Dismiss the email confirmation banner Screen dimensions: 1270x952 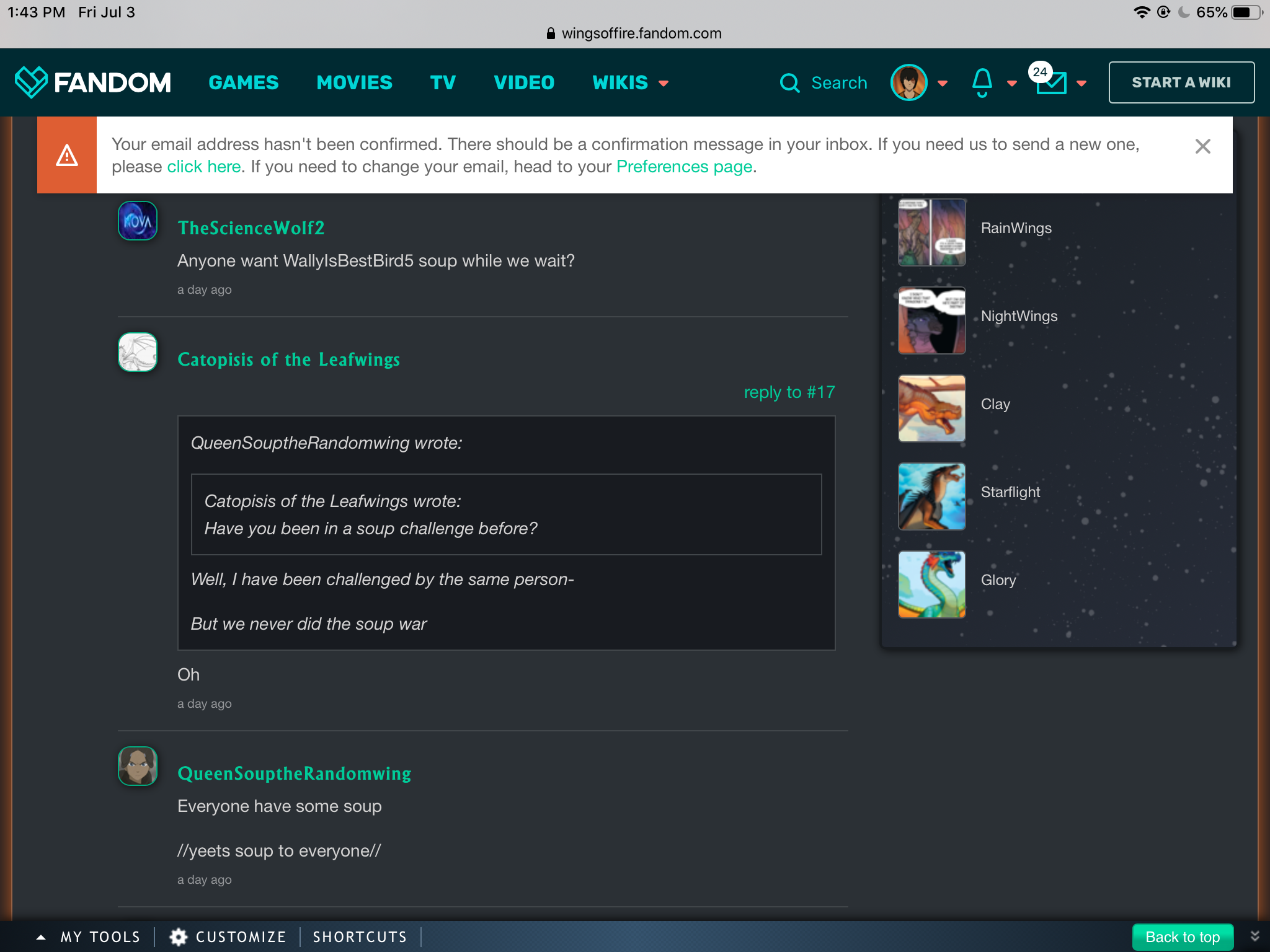pyautogui.click(x=1202, y=147)
